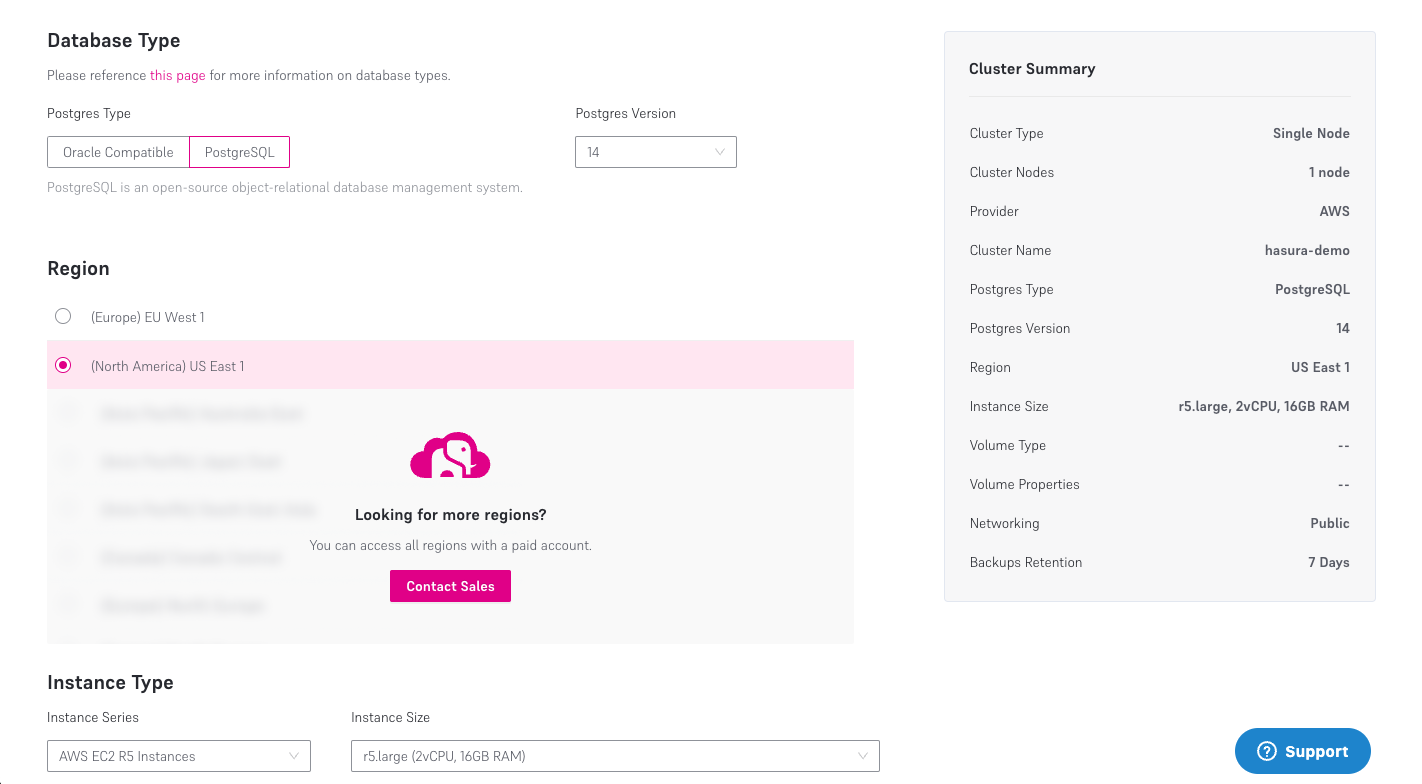Viewport: 1422px width, 784px height.
Task: Click the Networking Public value
Action: 1330,523
